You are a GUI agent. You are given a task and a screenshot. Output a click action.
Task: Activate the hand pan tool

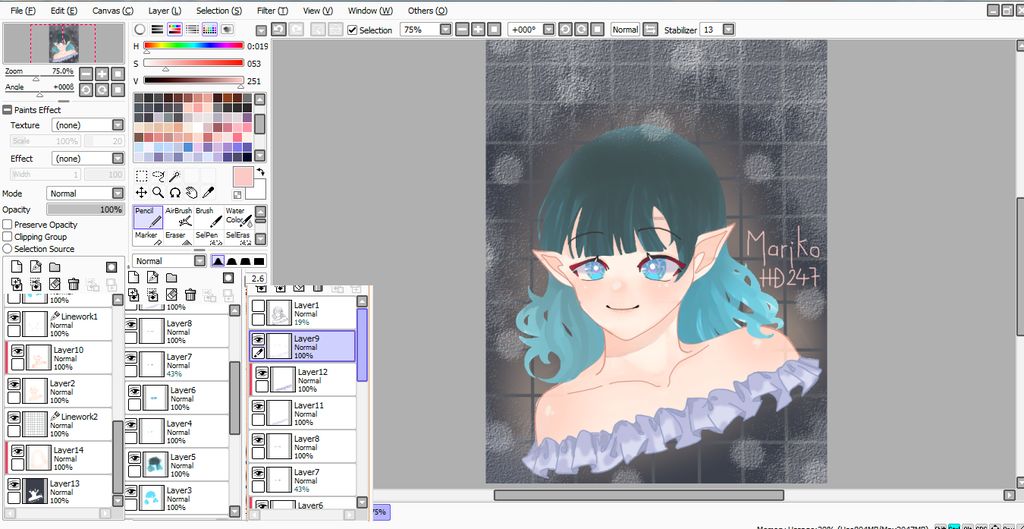tap(191, 192)
